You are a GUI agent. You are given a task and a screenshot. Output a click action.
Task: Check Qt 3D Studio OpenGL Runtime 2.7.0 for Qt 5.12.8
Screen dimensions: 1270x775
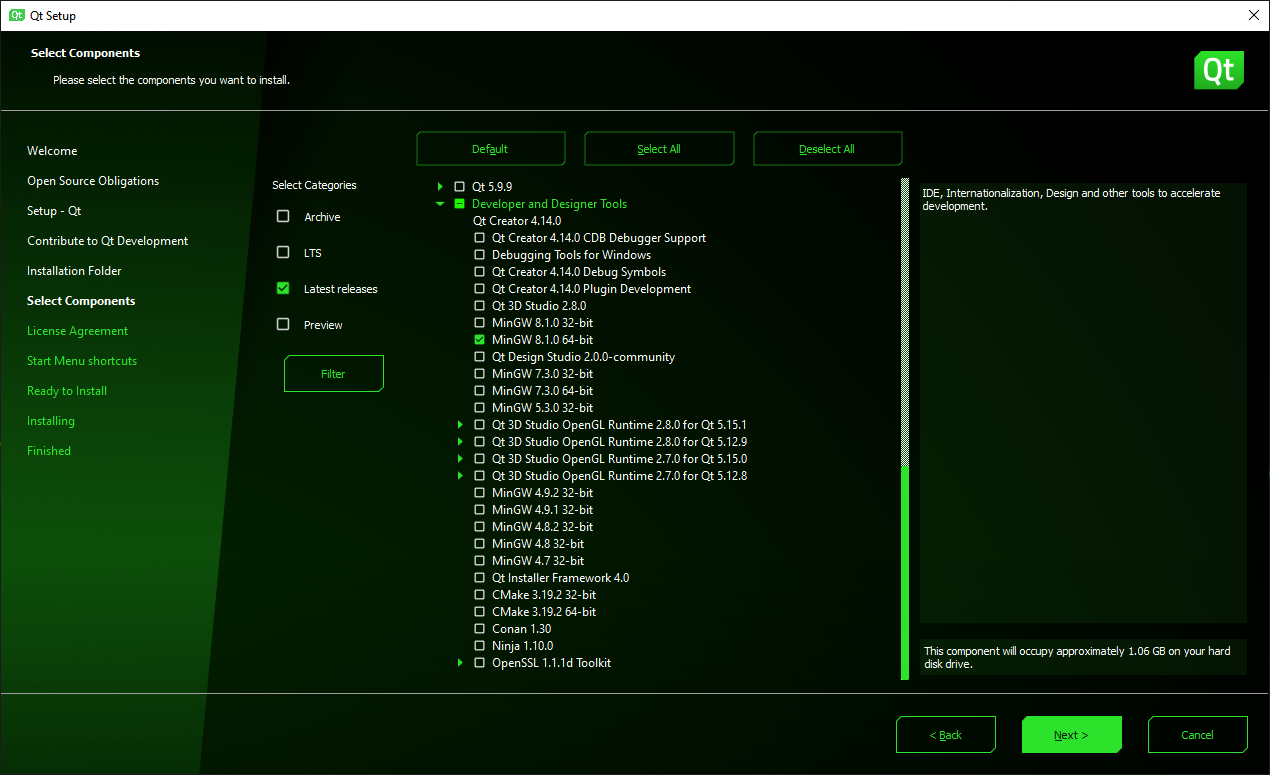[480, 476]
